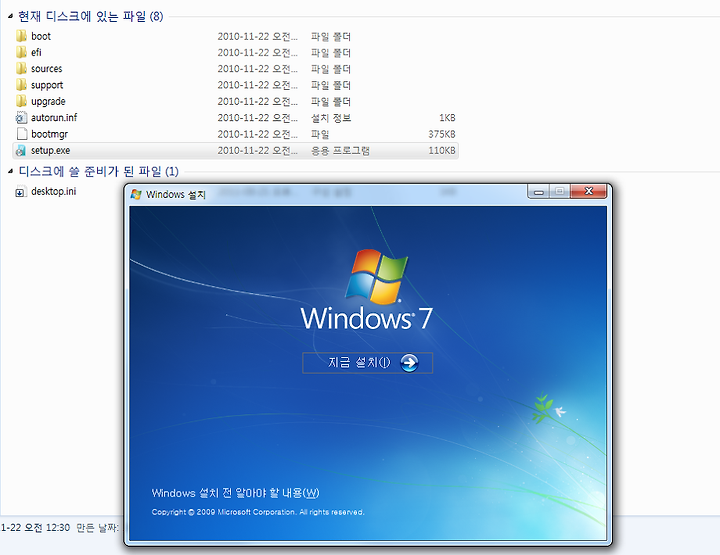This screenshot has height=555, width=720.
Task: Select the upgrade folder name
Action: point(48,101)
